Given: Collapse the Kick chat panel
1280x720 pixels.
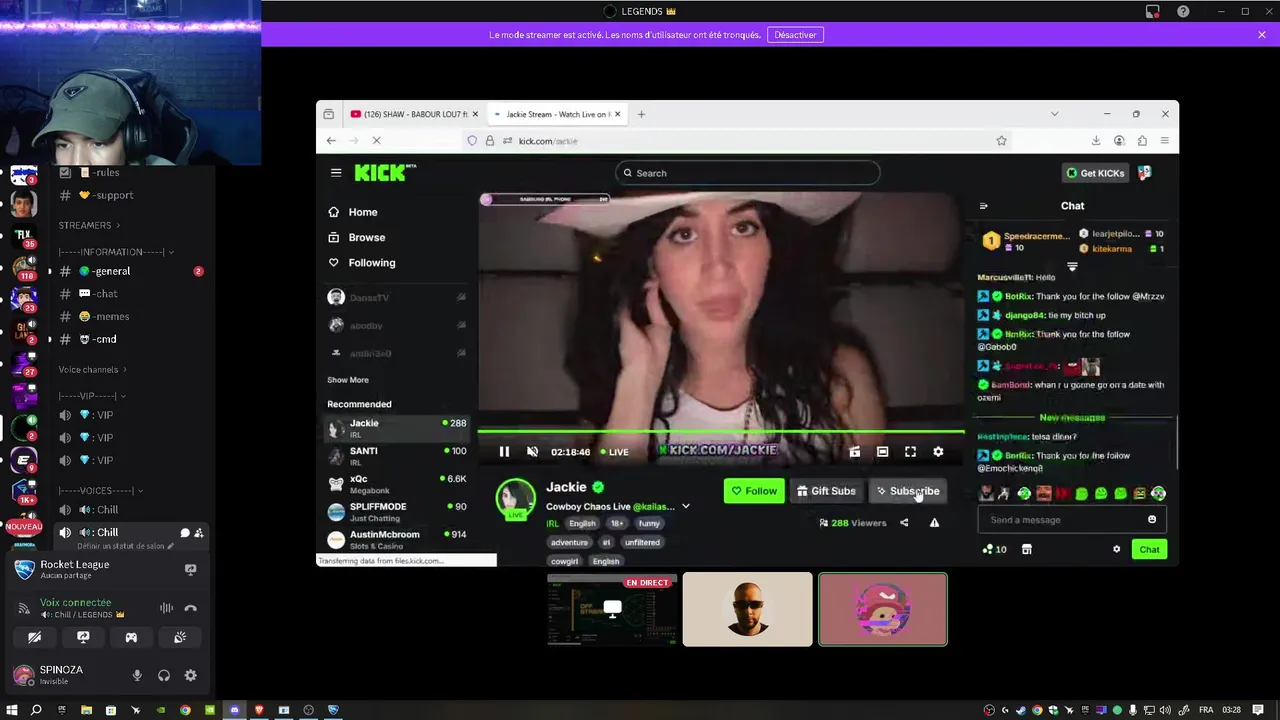Looking at the screenshot, I should coord(983,206).
